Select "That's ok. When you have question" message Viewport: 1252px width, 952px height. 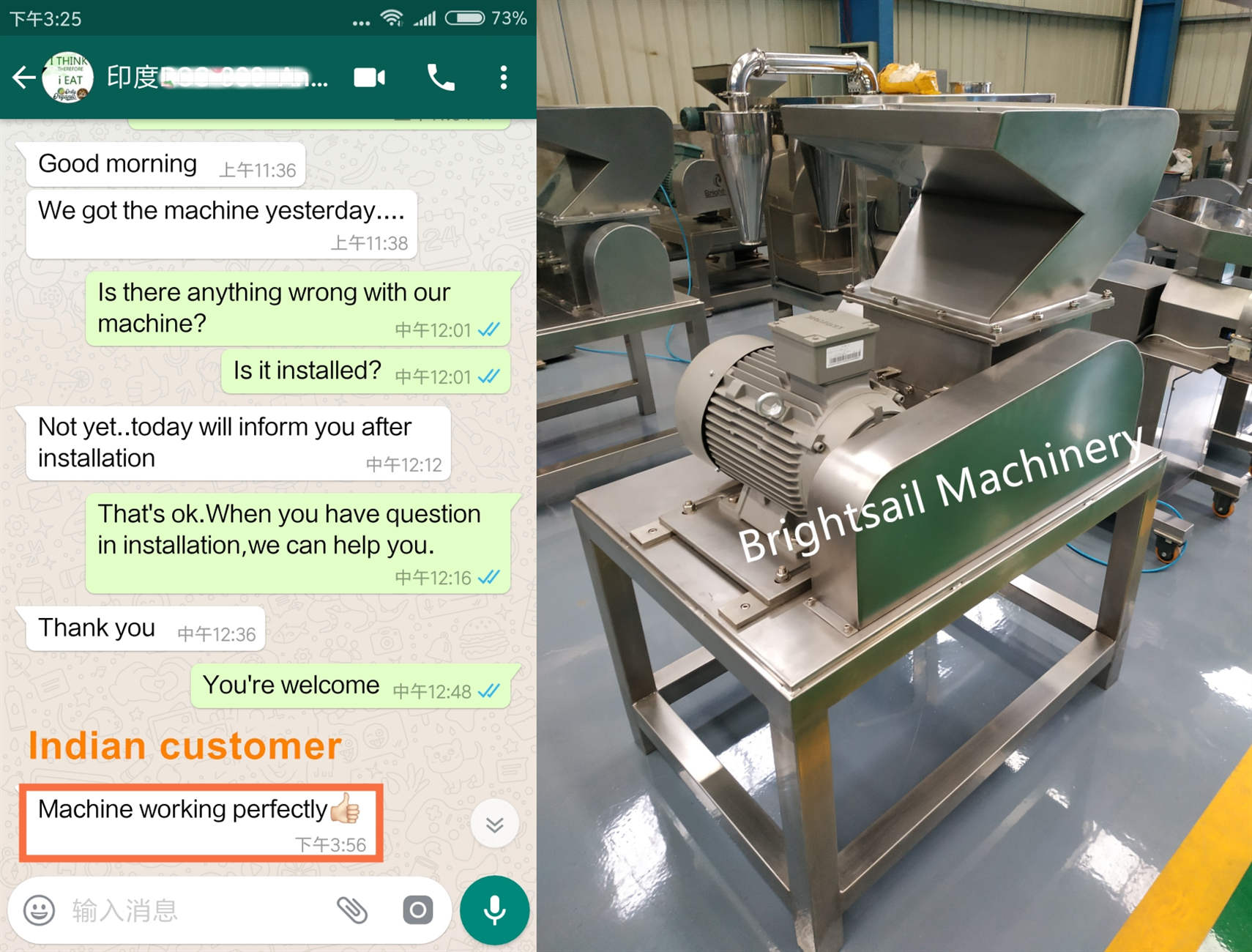pyautogui.click(x=298, y=543)
